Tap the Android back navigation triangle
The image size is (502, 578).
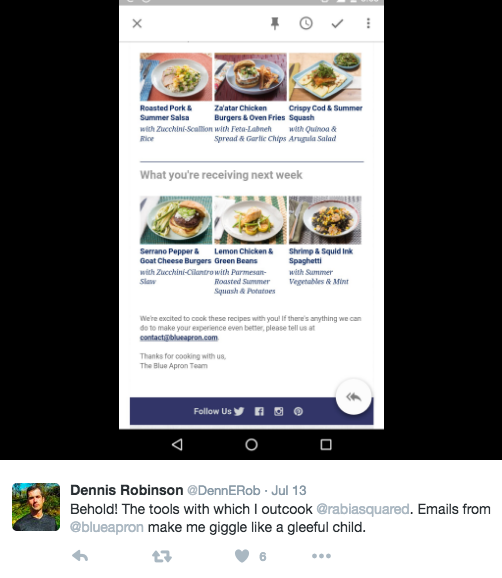(x=177, y=444)
